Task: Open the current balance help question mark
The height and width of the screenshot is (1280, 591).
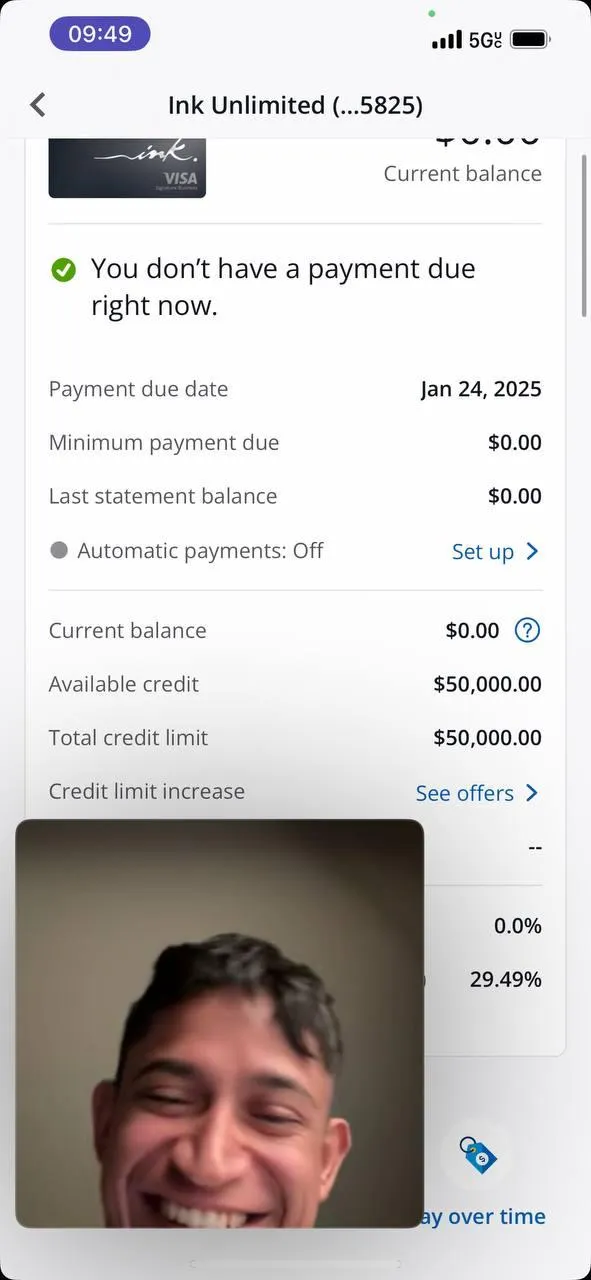Action: [527, 630]
